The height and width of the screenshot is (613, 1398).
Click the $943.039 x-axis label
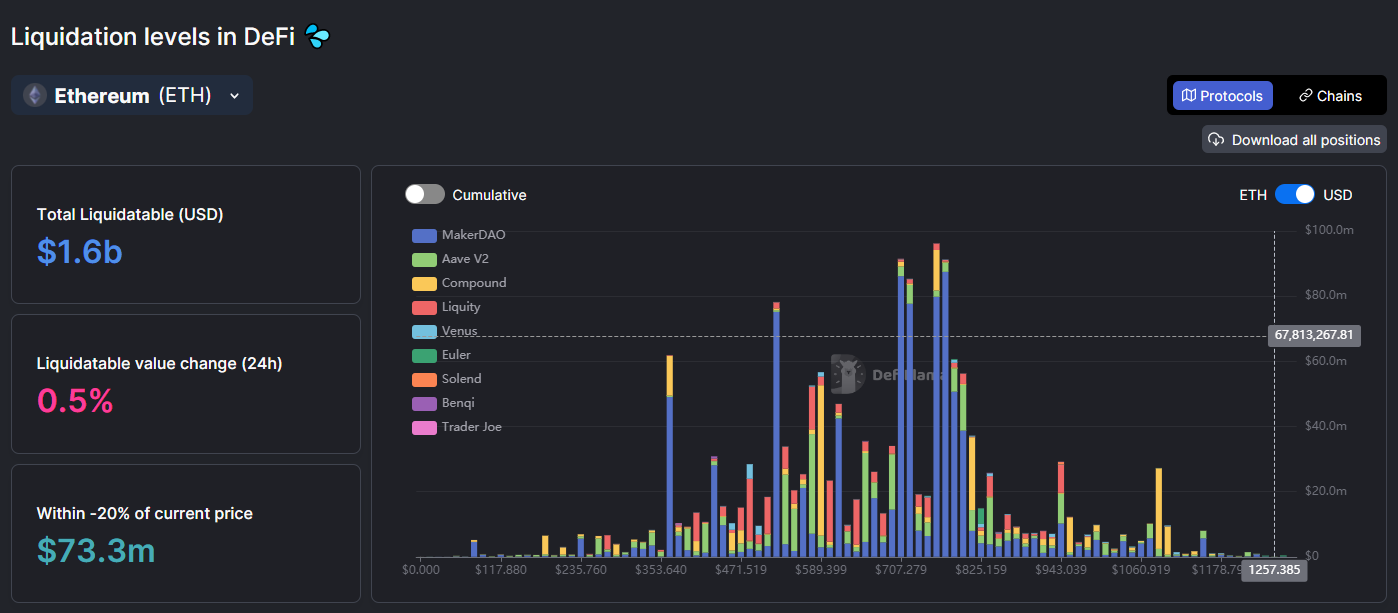tap(1061, 570)
